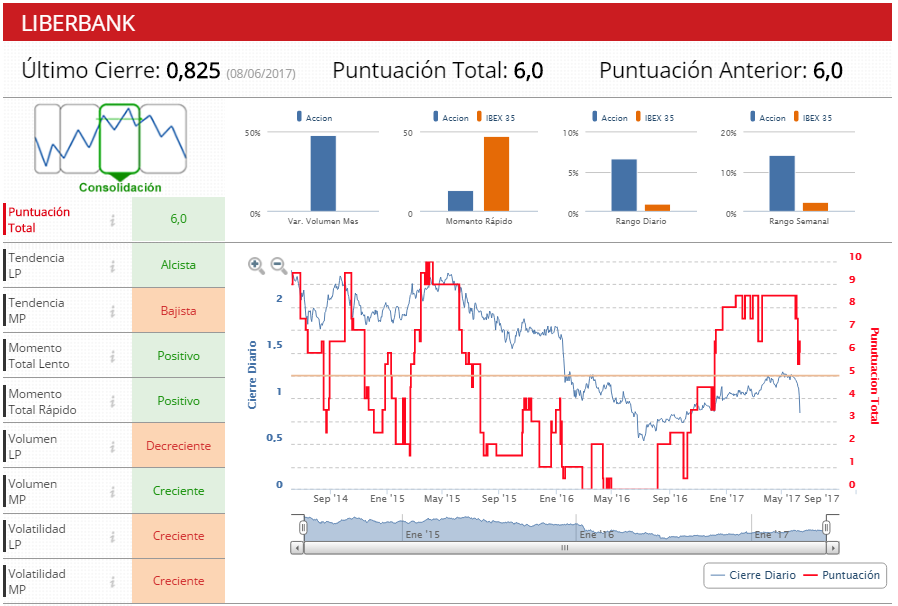Viewport: 898px width, 606px height.
Task: Click the May '16 axis label
Action: point(612,499)
